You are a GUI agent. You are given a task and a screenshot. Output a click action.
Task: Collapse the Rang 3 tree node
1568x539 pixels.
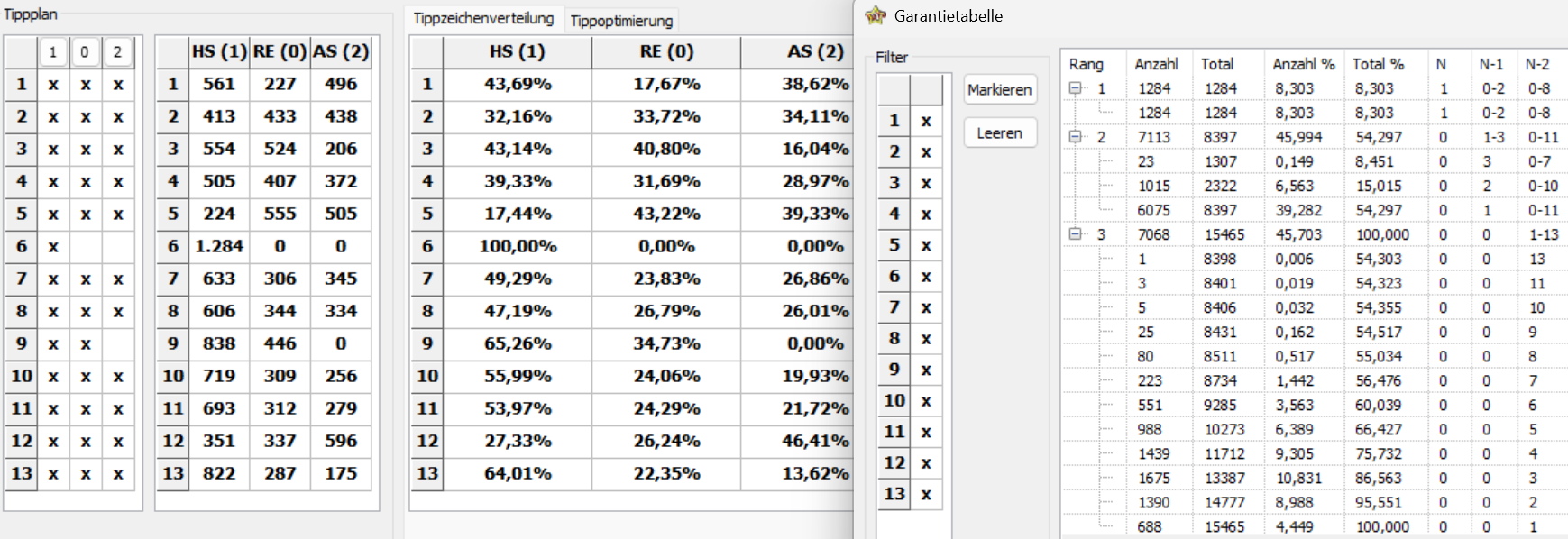(x=1075, y=234)
